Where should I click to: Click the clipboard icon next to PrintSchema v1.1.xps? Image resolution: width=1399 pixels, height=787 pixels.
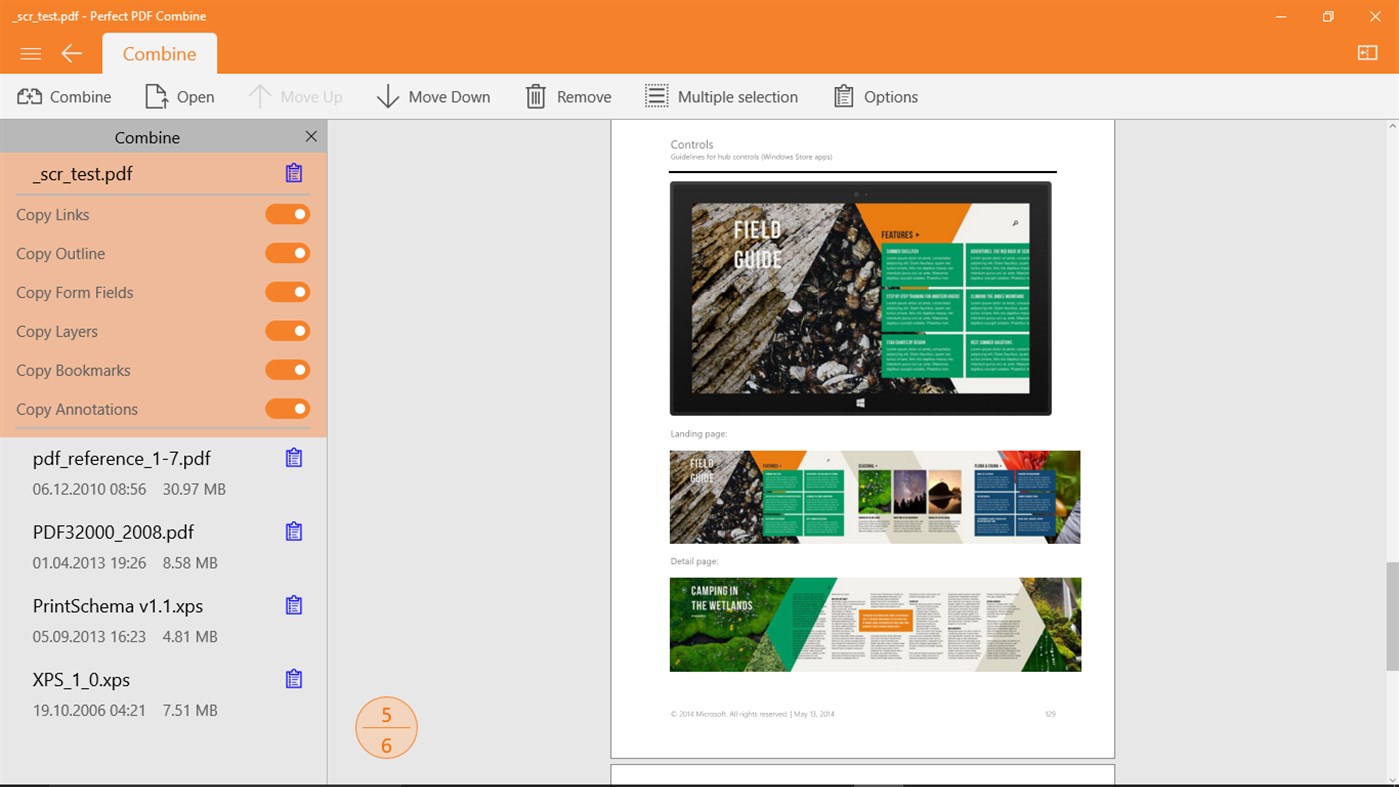coord(292,605)
